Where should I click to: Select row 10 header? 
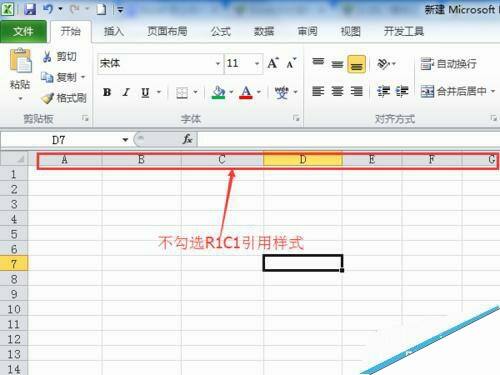[14, 309]
